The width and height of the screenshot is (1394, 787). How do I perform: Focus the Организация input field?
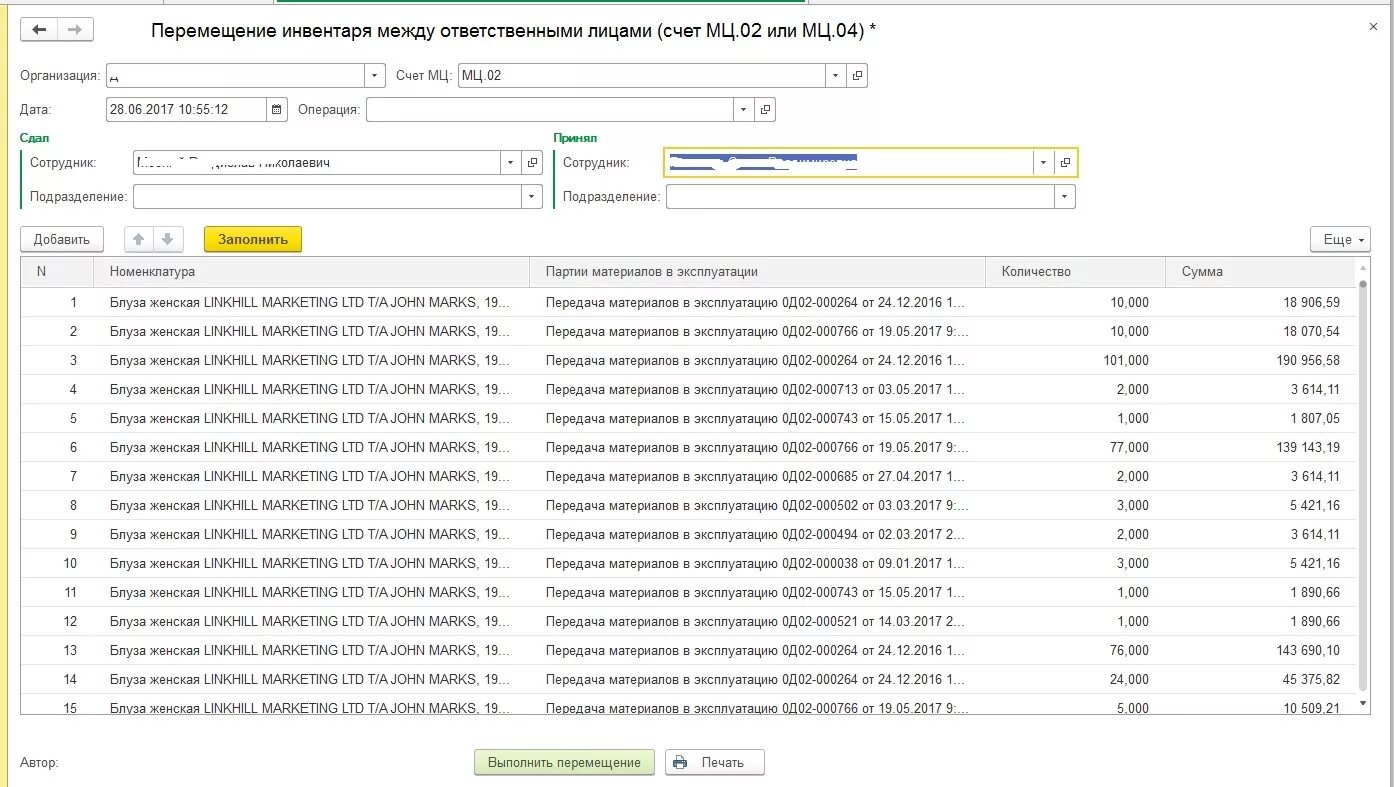tap(235, 76)
